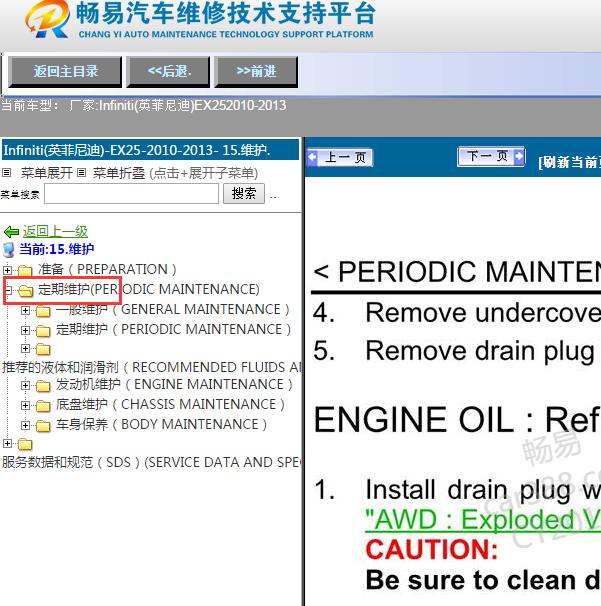
Task: Click 菜单展开 to expand all menus
Action: tap(47, 173)
